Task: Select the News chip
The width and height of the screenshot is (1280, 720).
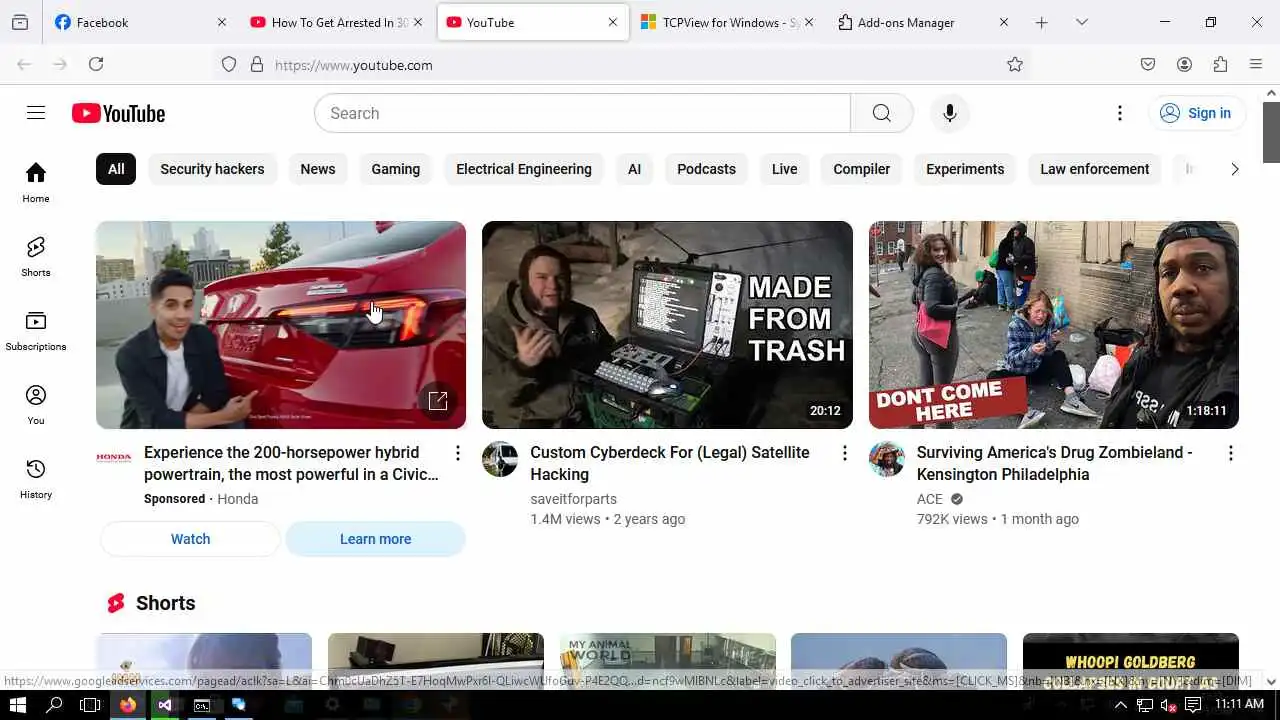Action: (x=318, y=169)
